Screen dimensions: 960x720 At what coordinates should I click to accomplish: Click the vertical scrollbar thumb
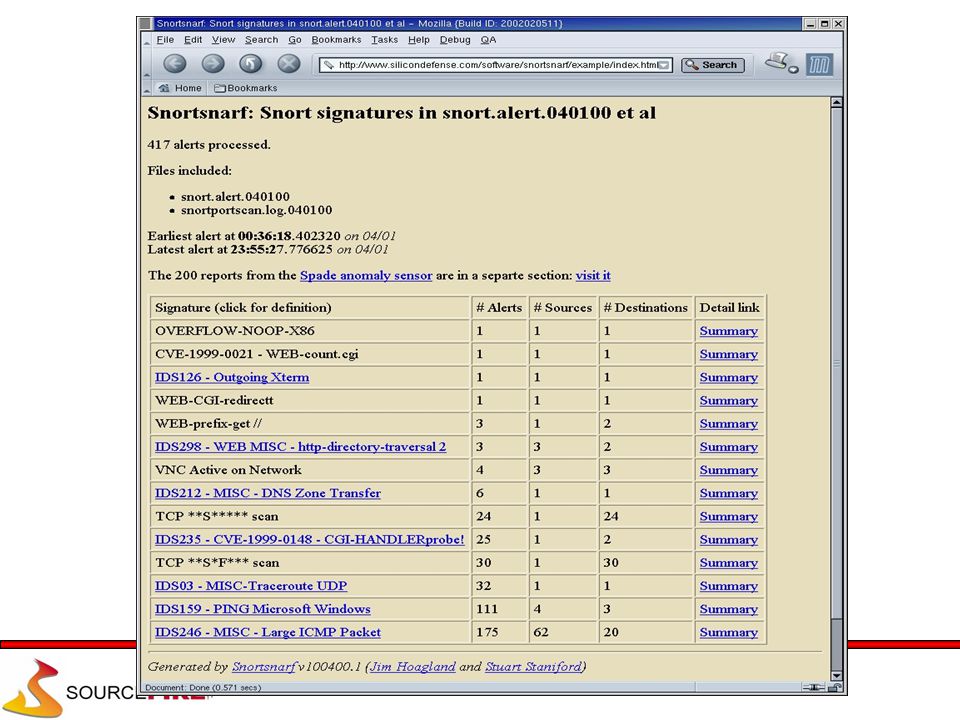[x=836, y=364]
